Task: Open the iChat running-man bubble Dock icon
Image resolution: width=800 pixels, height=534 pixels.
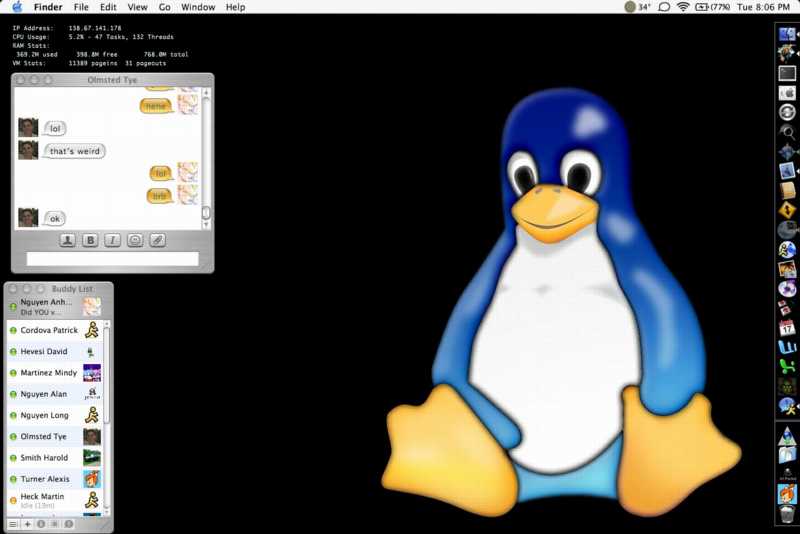Action: (x=787, y=406)
